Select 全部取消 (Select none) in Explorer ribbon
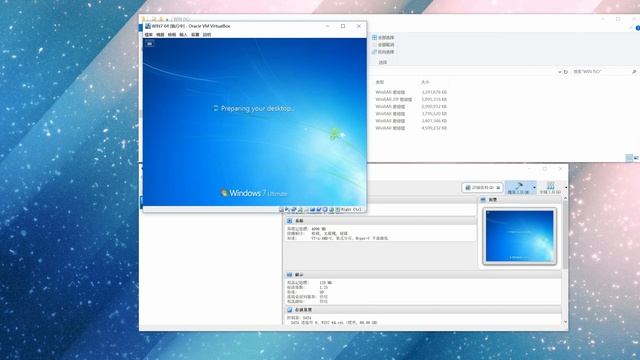The height and width of the screenshot is (360, 640). (383, 45)
